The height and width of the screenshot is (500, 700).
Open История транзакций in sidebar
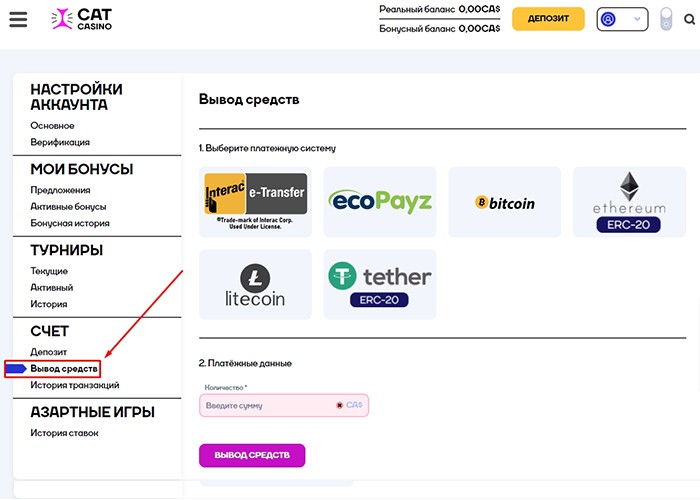(x=75, y=385)
